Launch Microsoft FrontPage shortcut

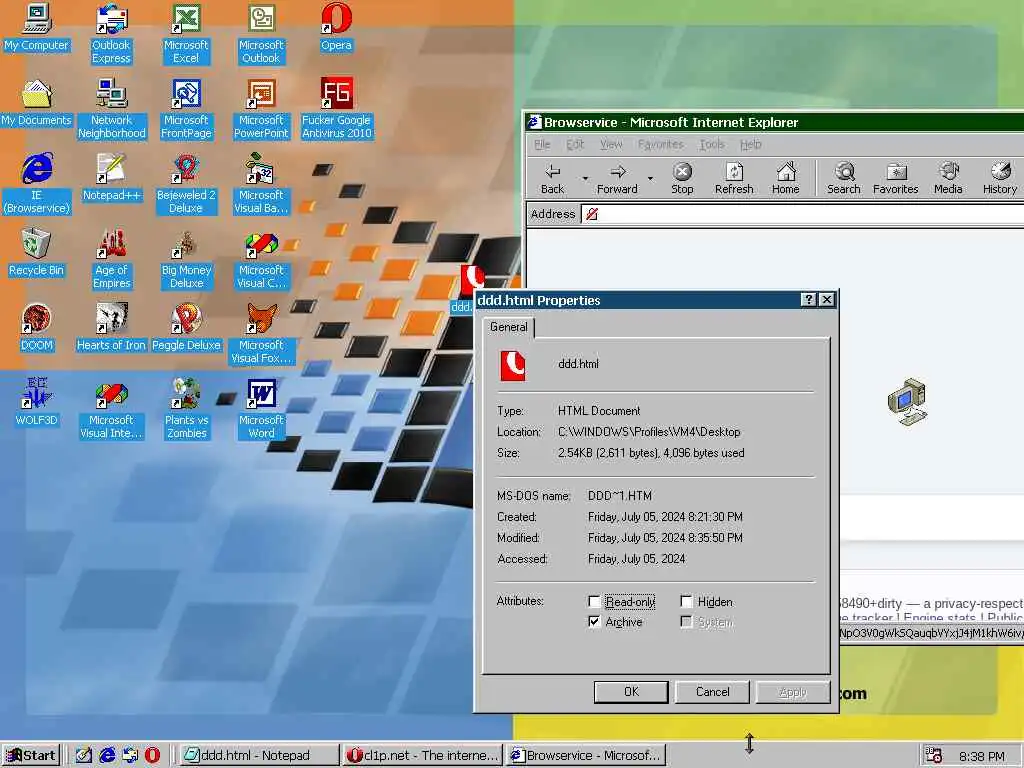pyautogui.click(x=186, y=109)
